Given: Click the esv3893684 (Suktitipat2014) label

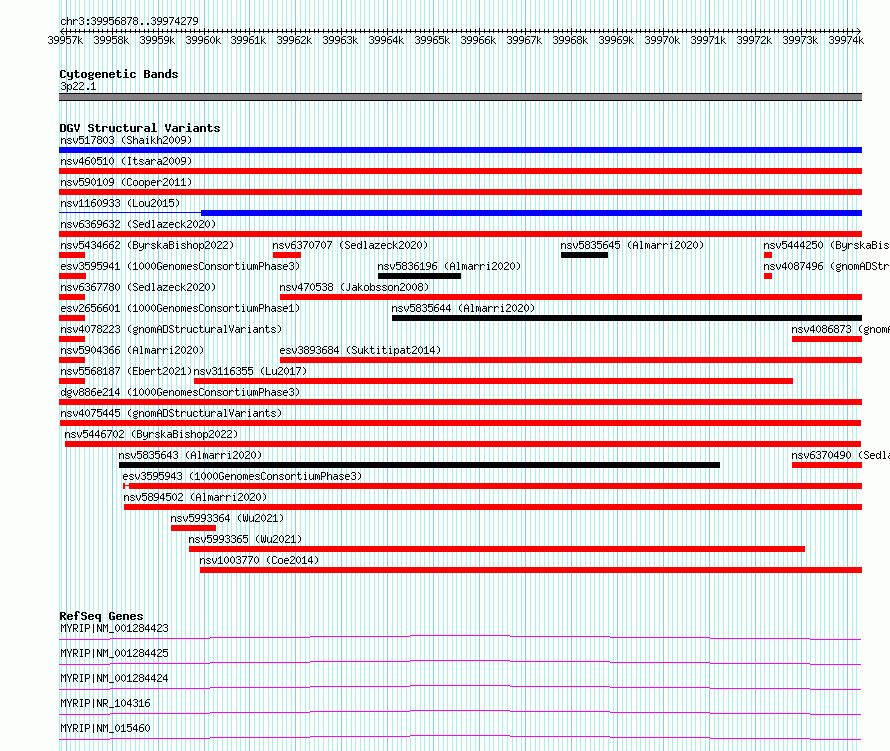Looking at the screenshot, I should click(360, 350).
